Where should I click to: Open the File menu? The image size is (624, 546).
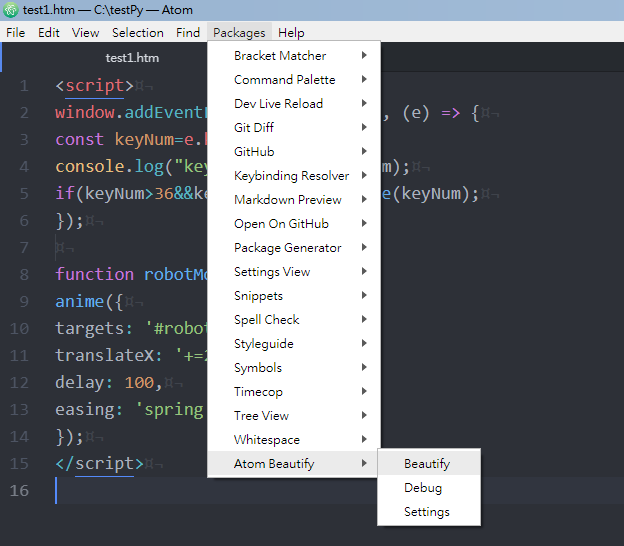click(x=16, y=33)
